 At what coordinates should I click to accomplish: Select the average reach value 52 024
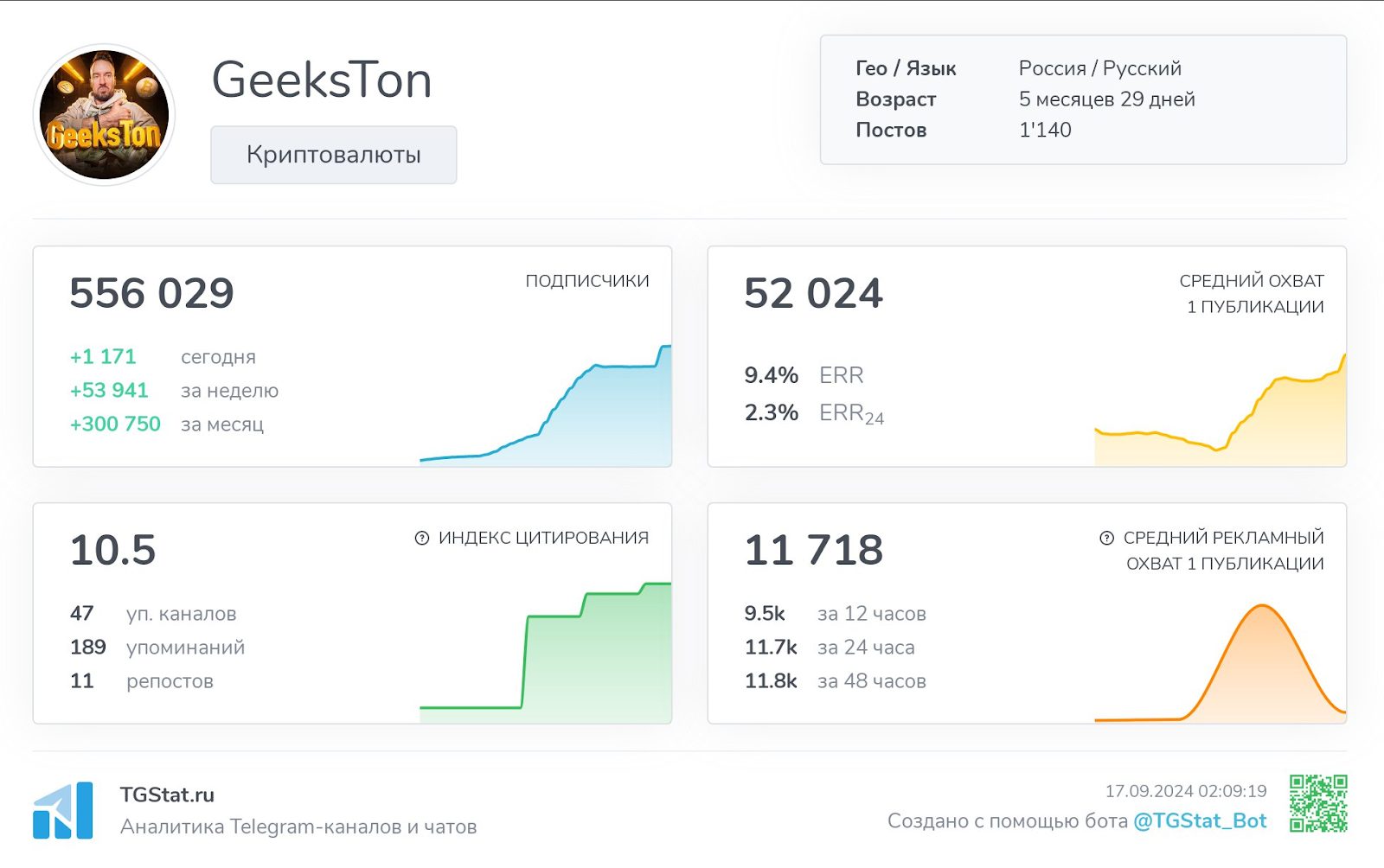coord(813,293)
